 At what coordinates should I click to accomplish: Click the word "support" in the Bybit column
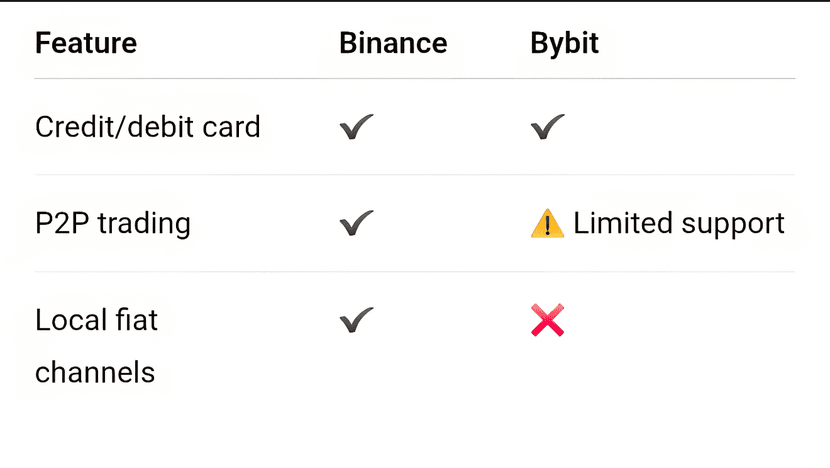click(x=732, y=225)
